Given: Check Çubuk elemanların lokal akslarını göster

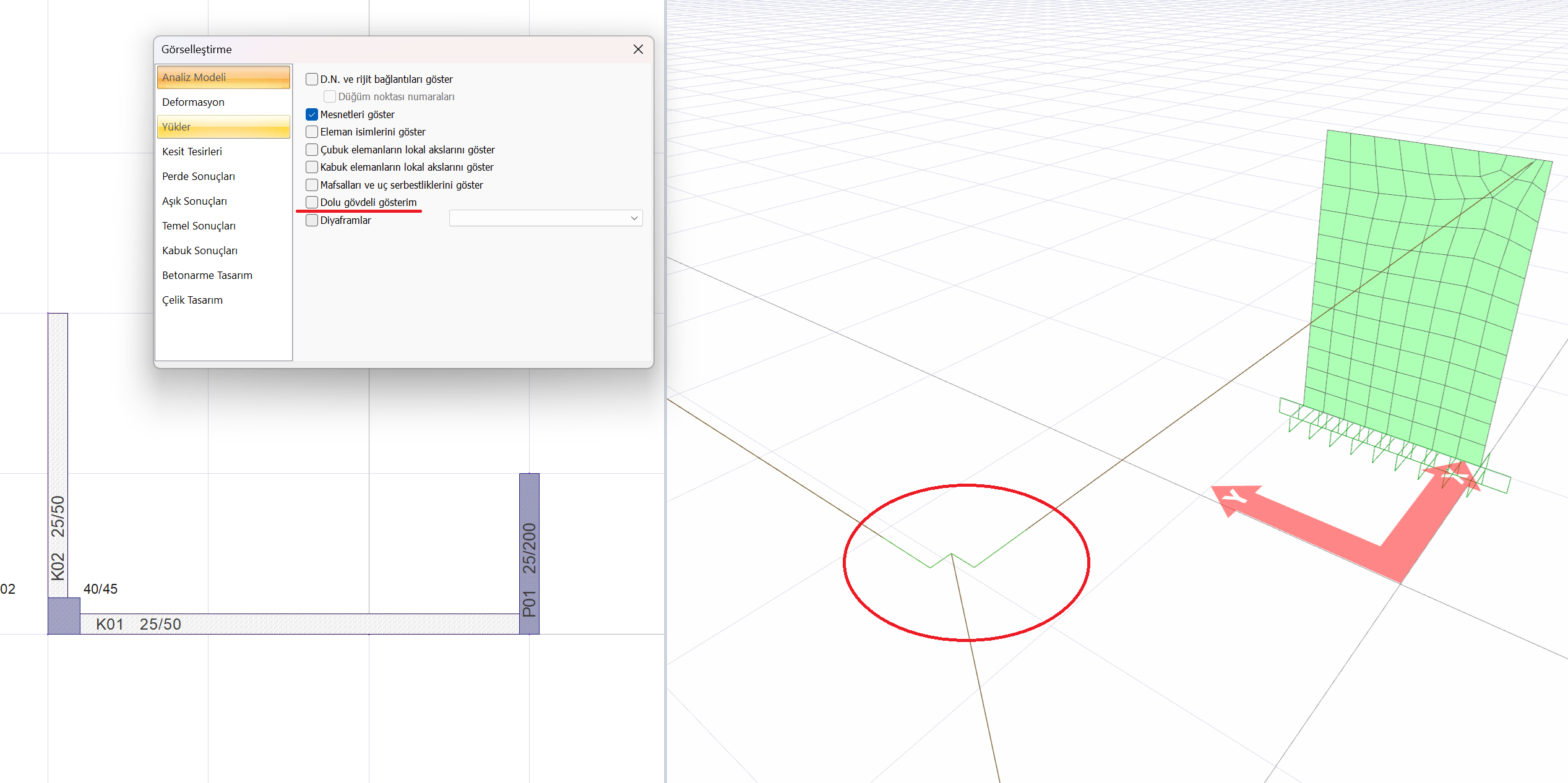Looking at the screenshot, I should [x=312, y=150].
